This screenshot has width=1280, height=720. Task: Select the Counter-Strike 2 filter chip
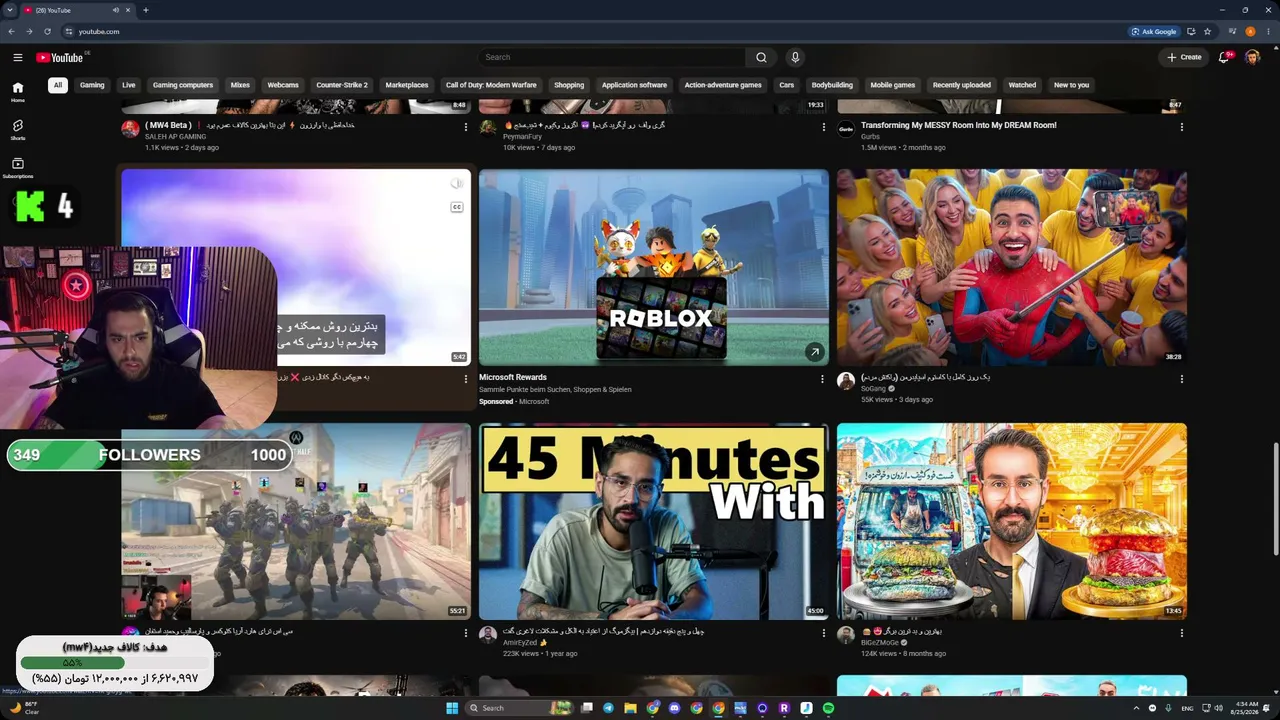tap(342, 85)
